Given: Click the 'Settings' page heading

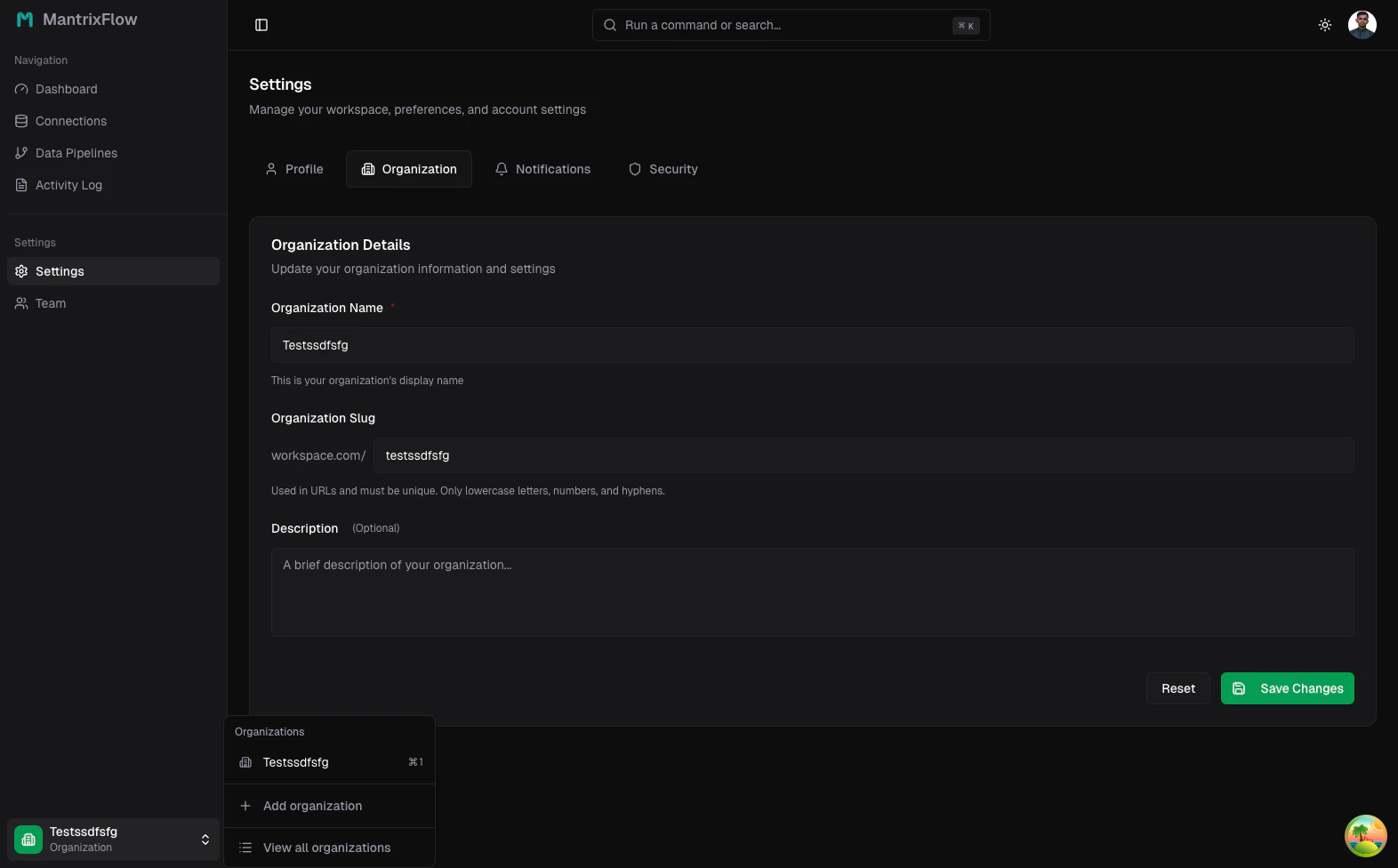Looking at the screenshot, I should 280,84.
